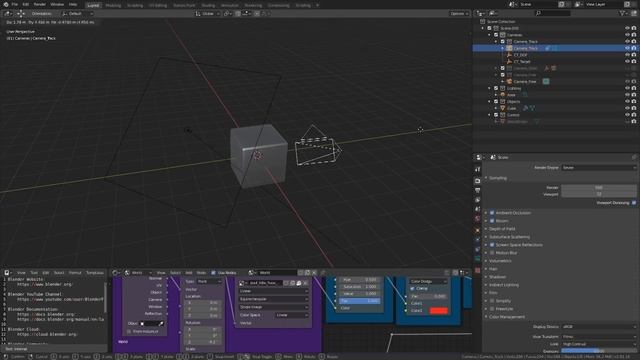The height and width of the screenshot is (360, 640).
Task: Enable Motion Blur checkbox
Action: tap(492, 253)
